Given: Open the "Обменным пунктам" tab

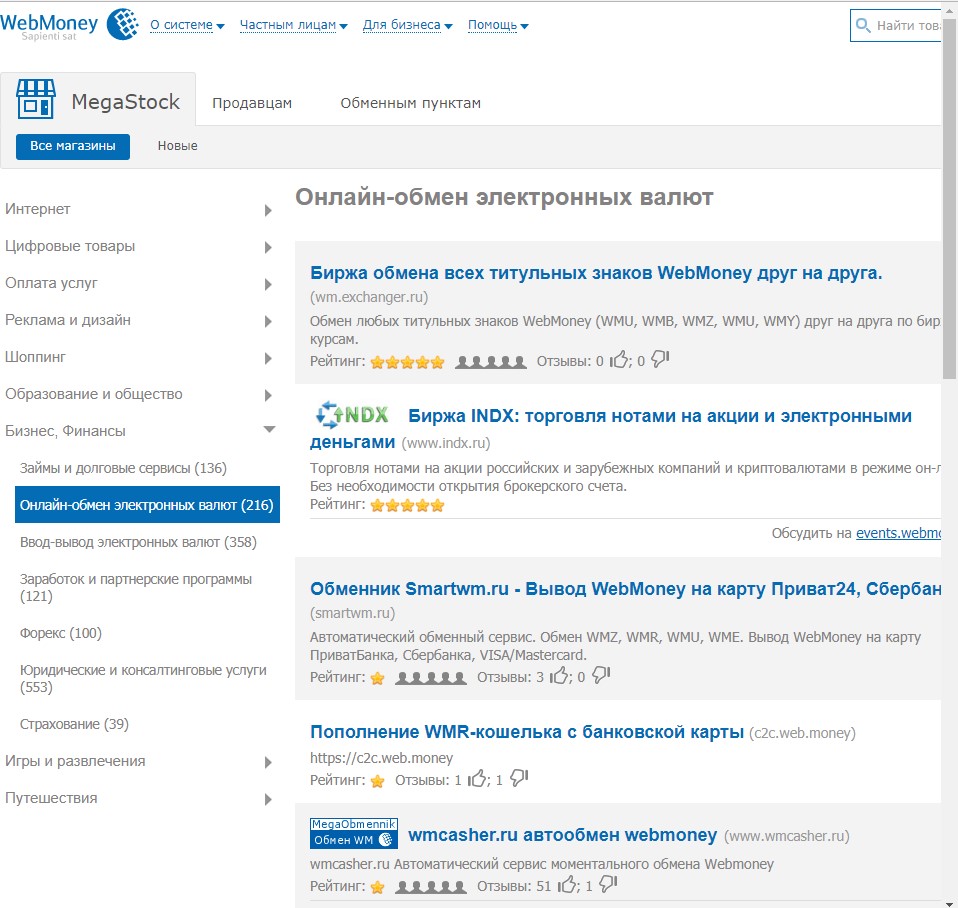Looking at the screenshot, I should (410, 103).
